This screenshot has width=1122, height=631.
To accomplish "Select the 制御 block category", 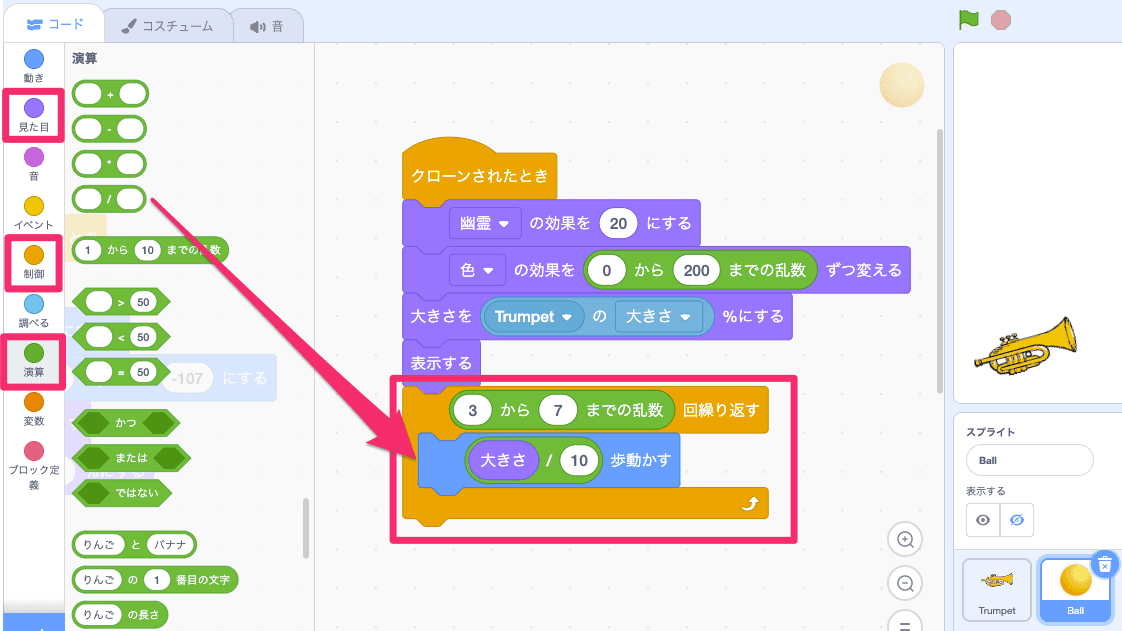I will (x=34, y=263).
